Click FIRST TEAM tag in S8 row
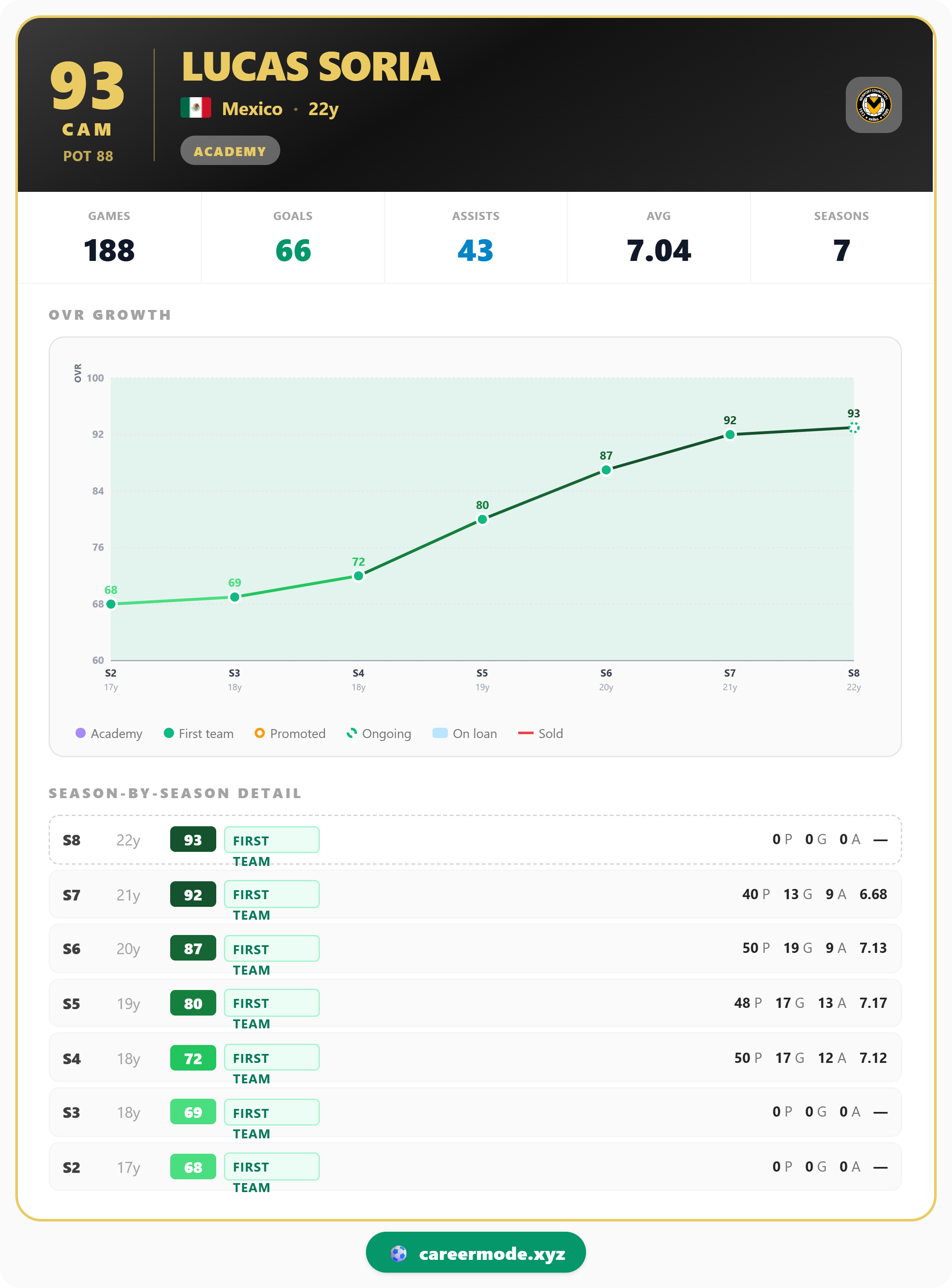The height and width of the screenshot is (1288, 952). 272,840
